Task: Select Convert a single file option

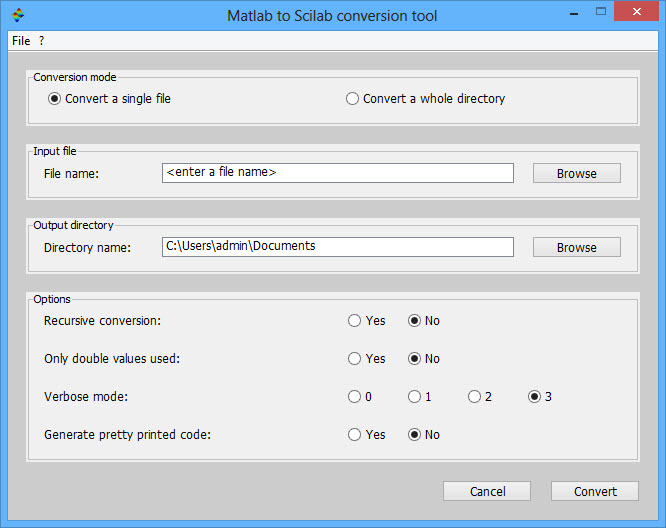Action: tap(109, 99)
